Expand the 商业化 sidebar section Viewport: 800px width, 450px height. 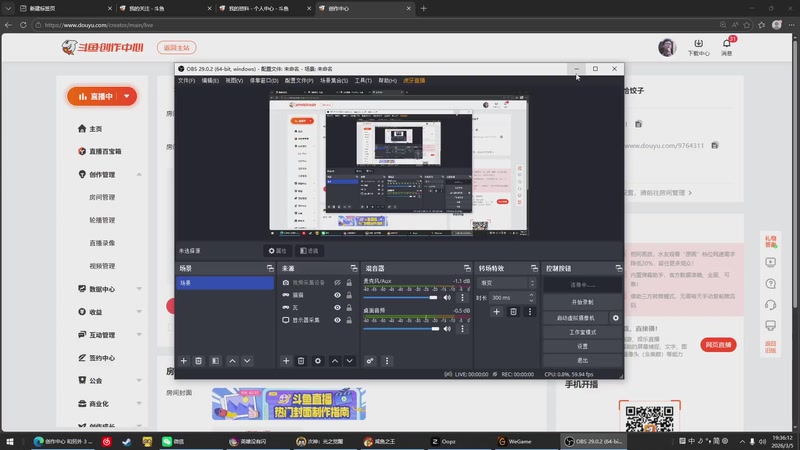click(x=139, y=404)
